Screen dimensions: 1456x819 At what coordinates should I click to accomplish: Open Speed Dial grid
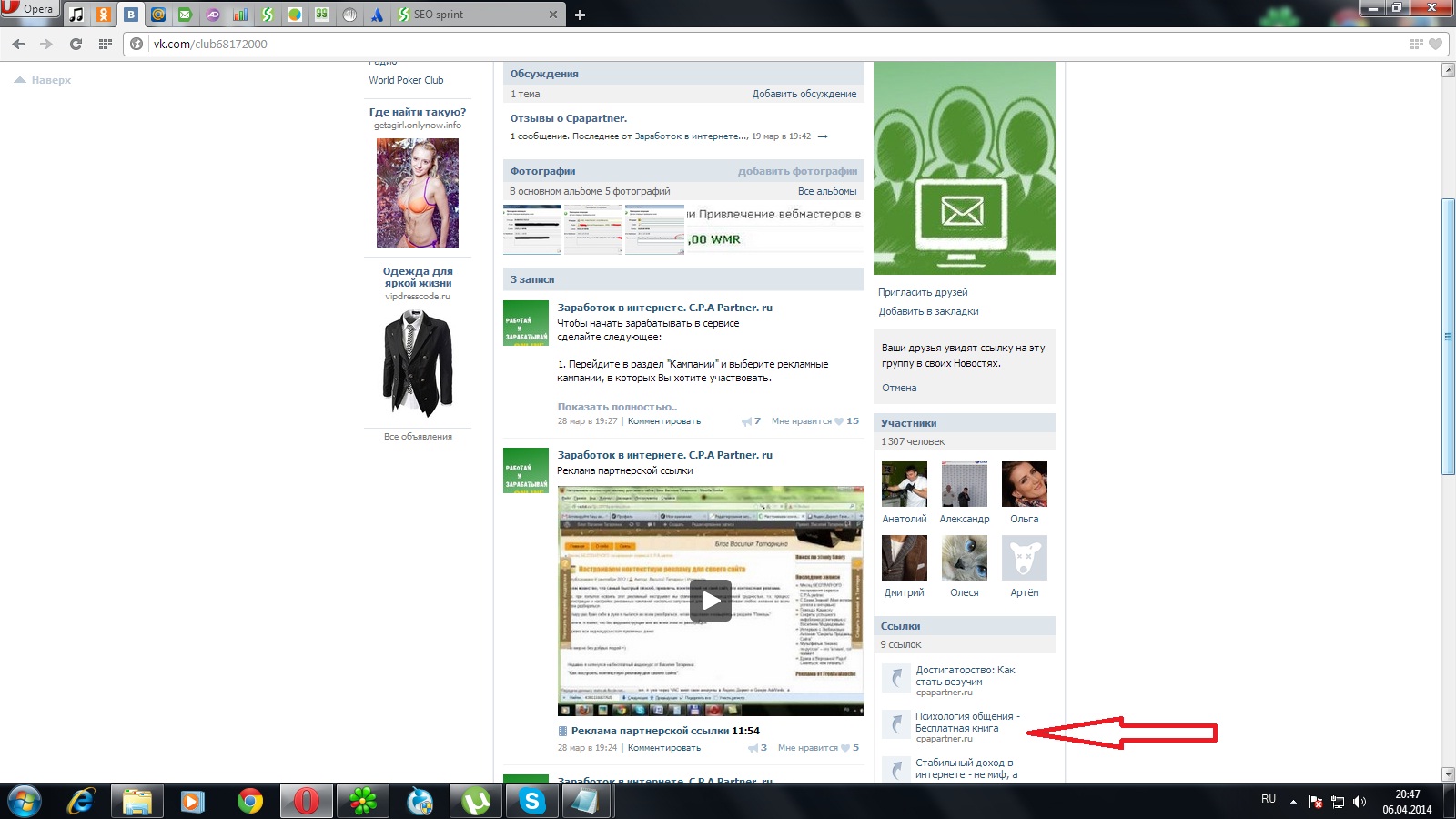[106, 44]
